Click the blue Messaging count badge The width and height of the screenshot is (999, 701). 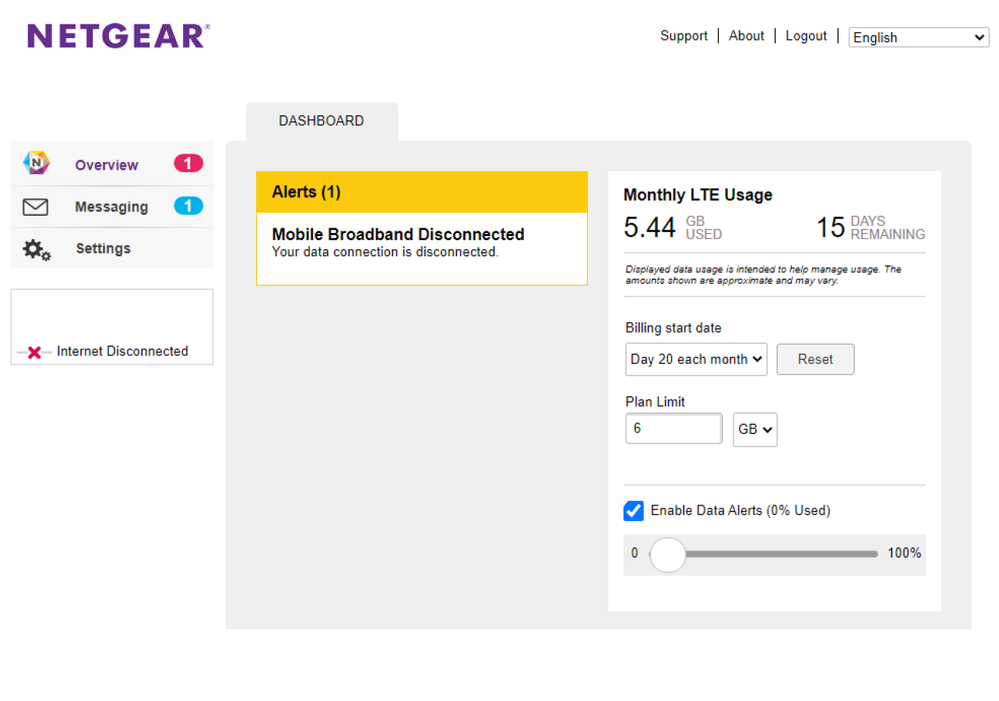188,206
